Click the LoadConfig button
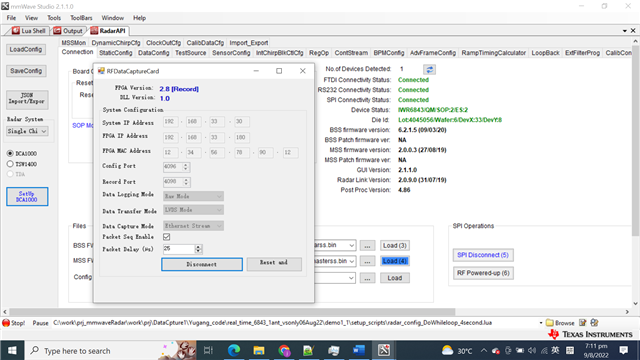 click(x=26, y=49)
